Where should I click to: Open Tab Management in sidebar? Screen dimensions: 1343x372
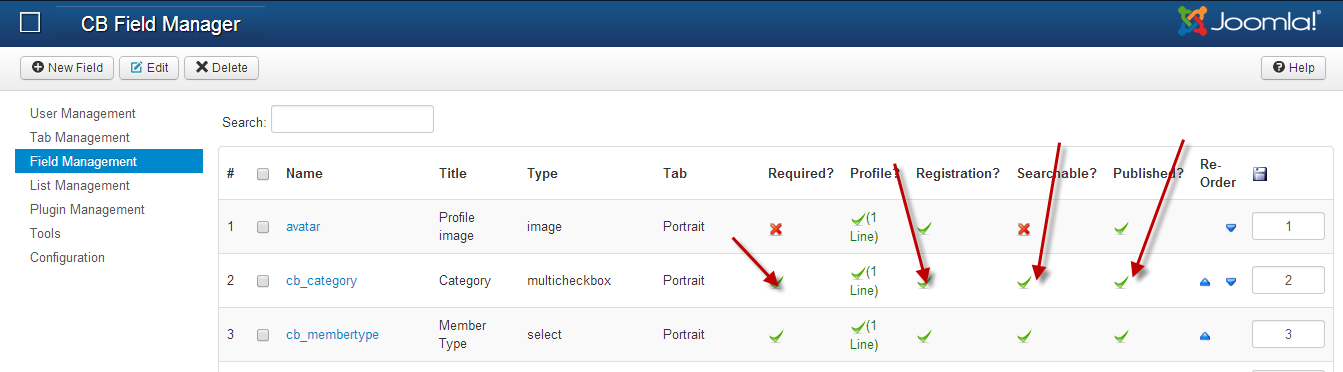tap(80, 138)
